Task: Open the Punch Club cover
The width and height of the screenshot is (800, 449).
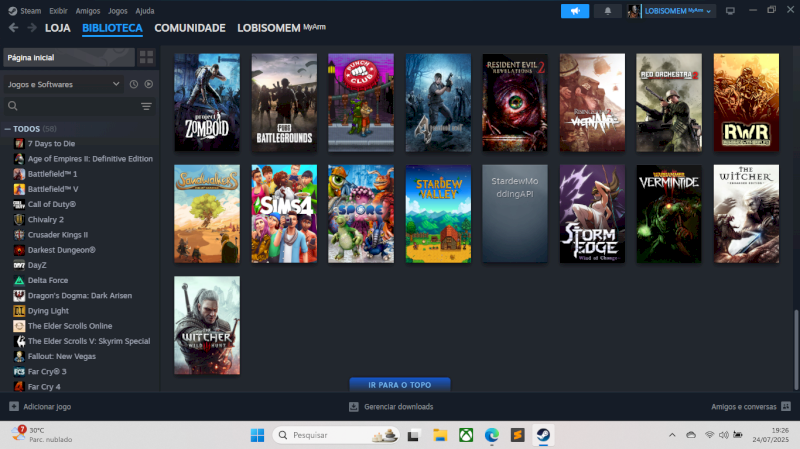Action: pos(361,102)
